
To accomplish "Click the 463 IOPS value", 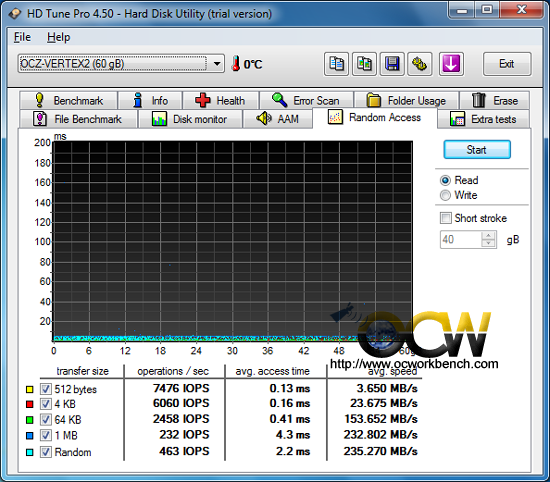I will tap(185, 451).
